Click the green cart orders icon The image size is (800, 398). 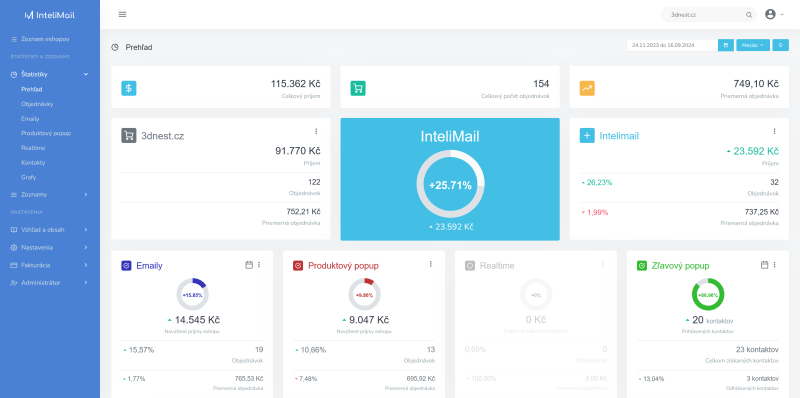[x=358, y=88]
